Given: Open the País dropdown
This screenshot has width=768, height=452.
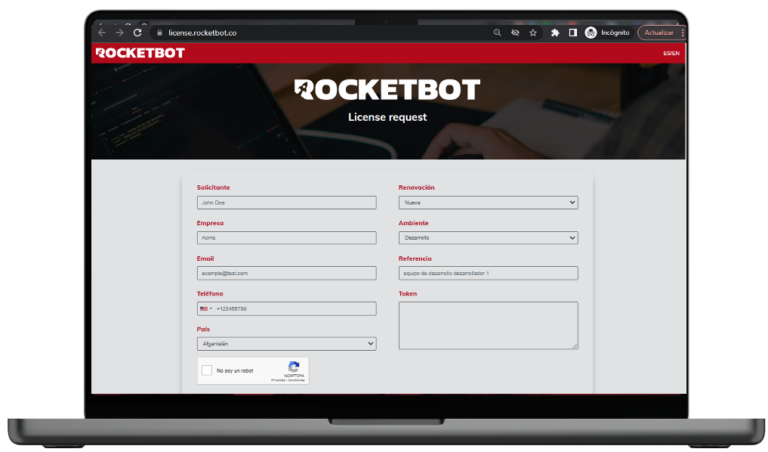Looking at the screenshot, I should [x=287, y=344].
